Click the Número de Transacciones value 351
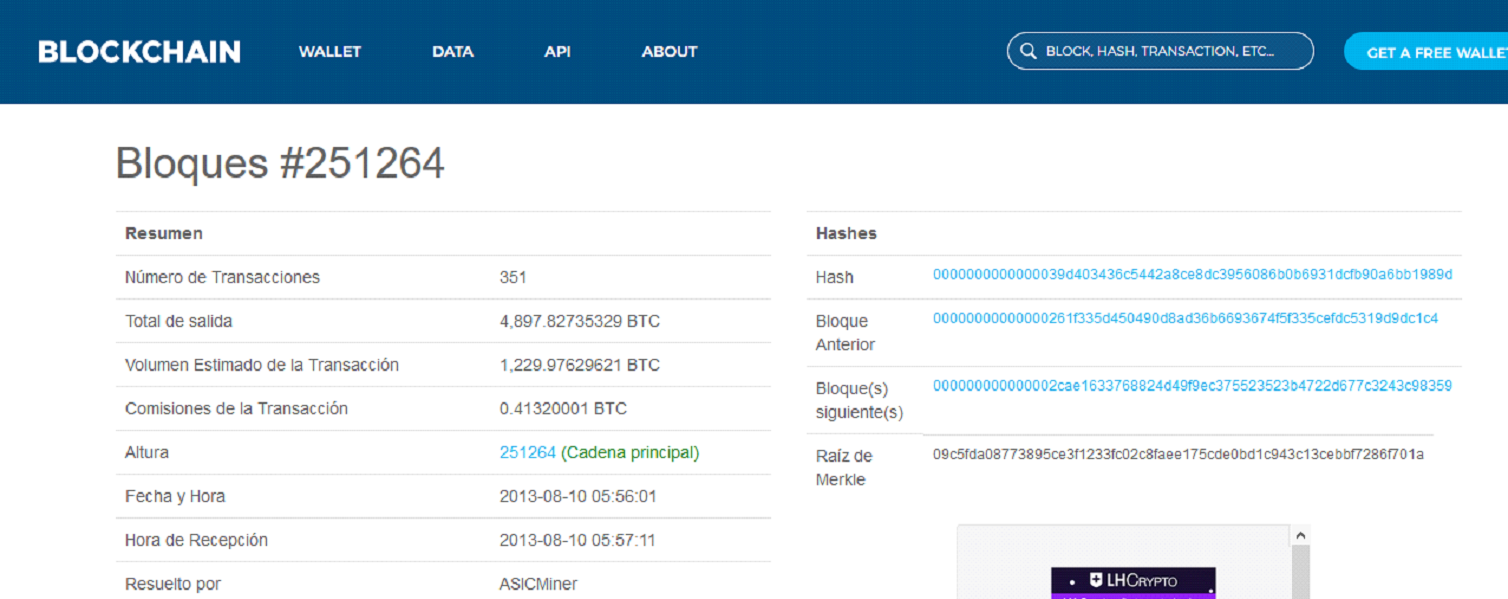Image resolution: width=1508 pixels, height=599 pixels. click(x=512, y=277)
